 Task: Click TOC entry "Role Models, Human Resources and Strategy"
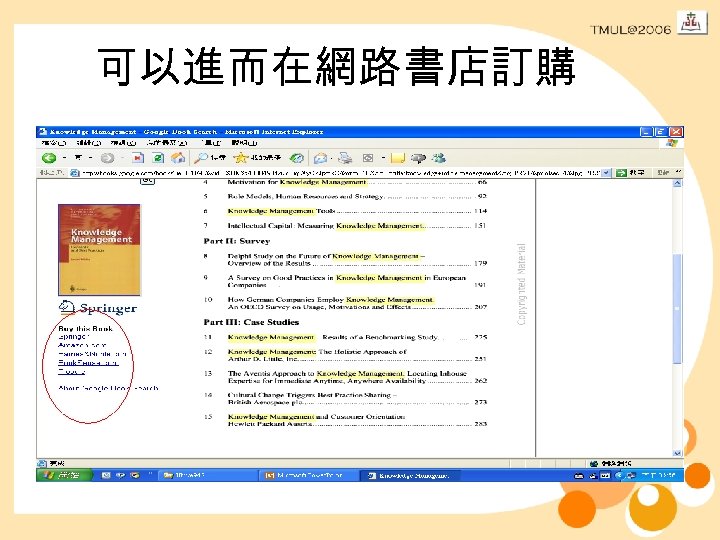point(305,197)
